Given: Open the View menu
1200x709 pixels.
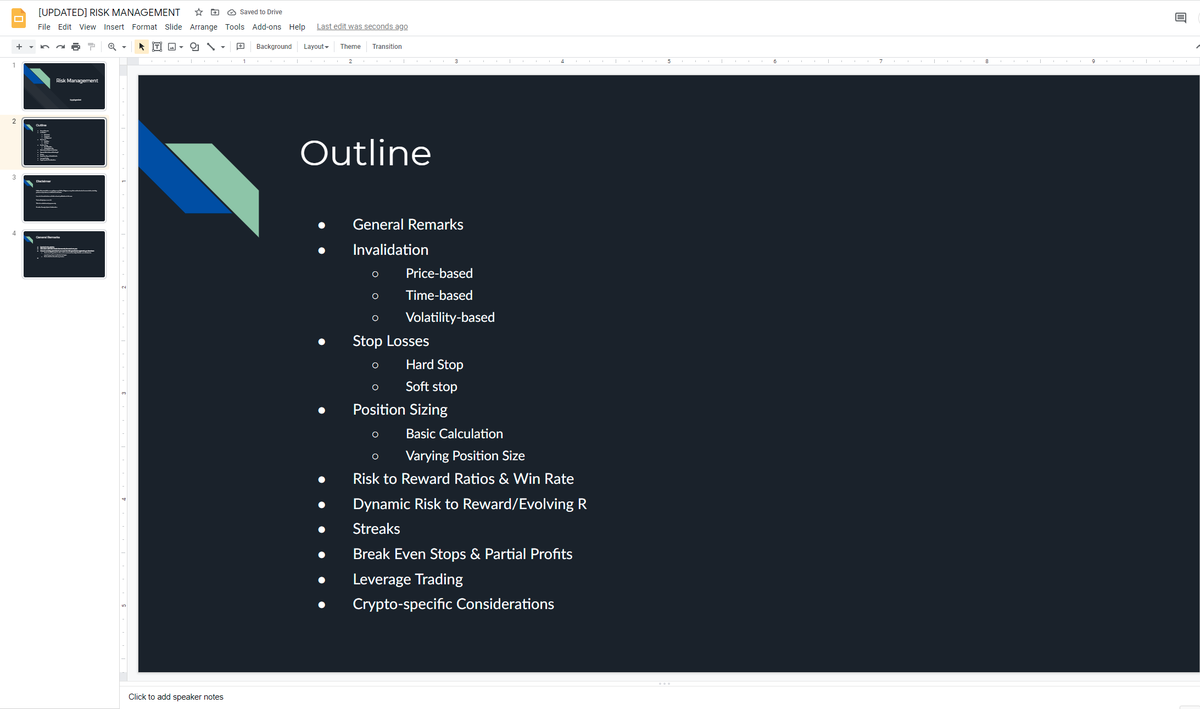Looking at the screenshot, I should tap(88, 27).
